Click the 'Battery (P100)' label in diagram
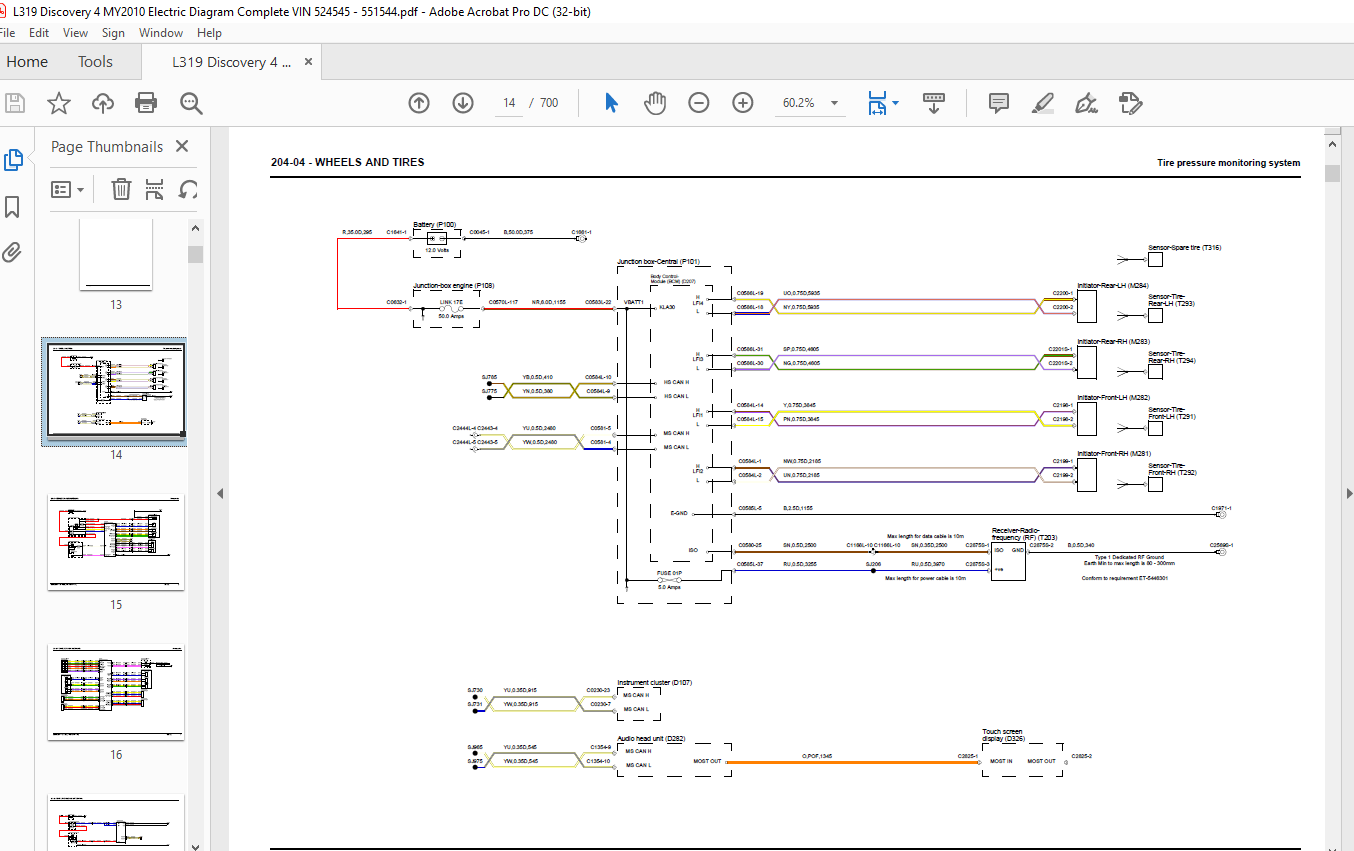 (434, 225)
